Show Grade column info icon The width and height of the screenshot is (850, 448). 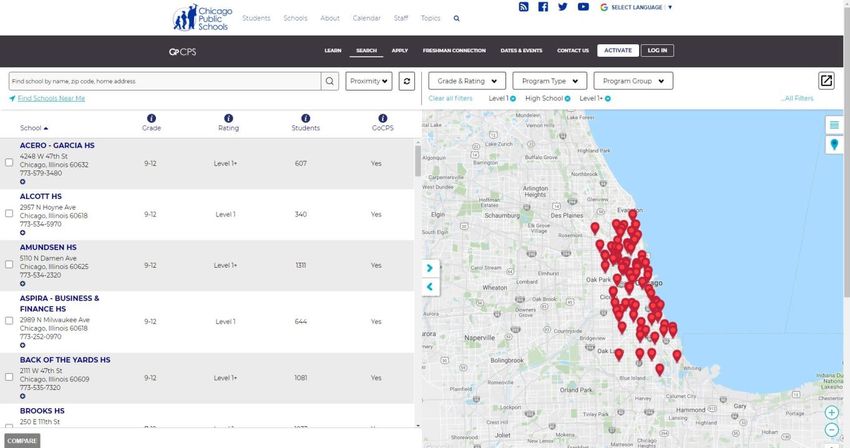click(151, 118)
